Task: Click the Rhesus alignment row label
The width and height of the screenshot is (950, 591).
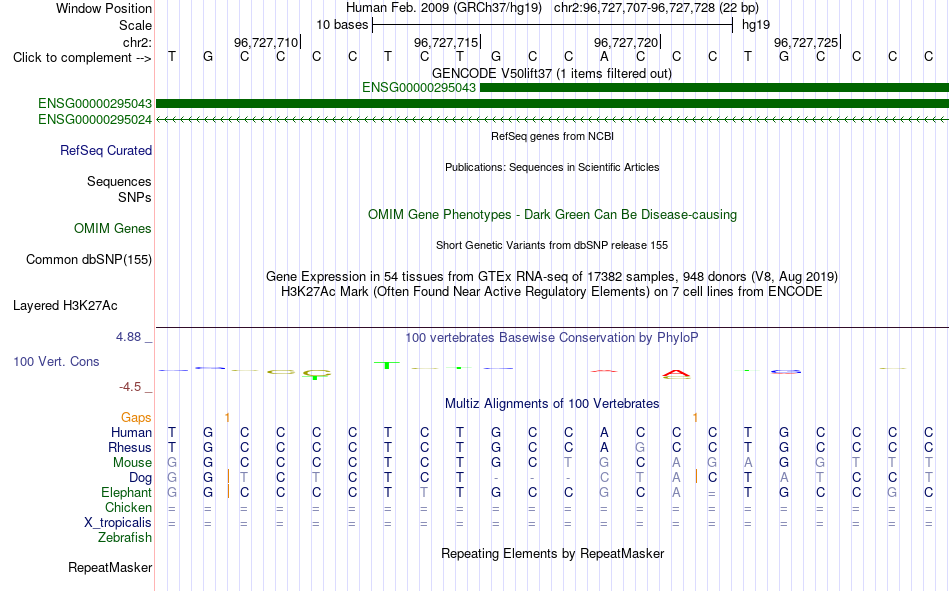Action: pyautogui.click(x=130, y=447)
